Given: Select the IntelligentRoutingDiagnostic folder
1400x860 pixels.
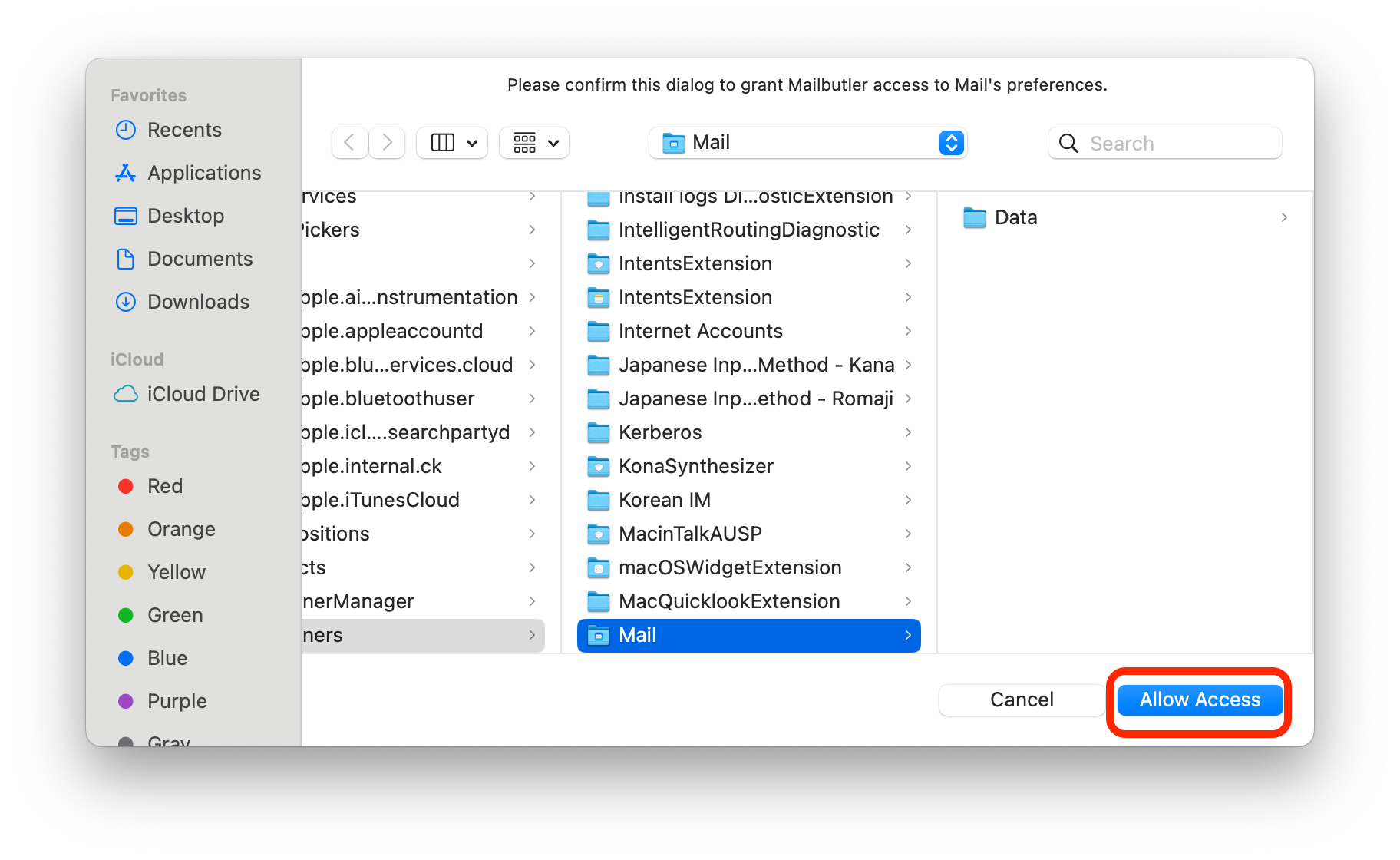Looking at the screenshot, I should (x=749, y=230).
